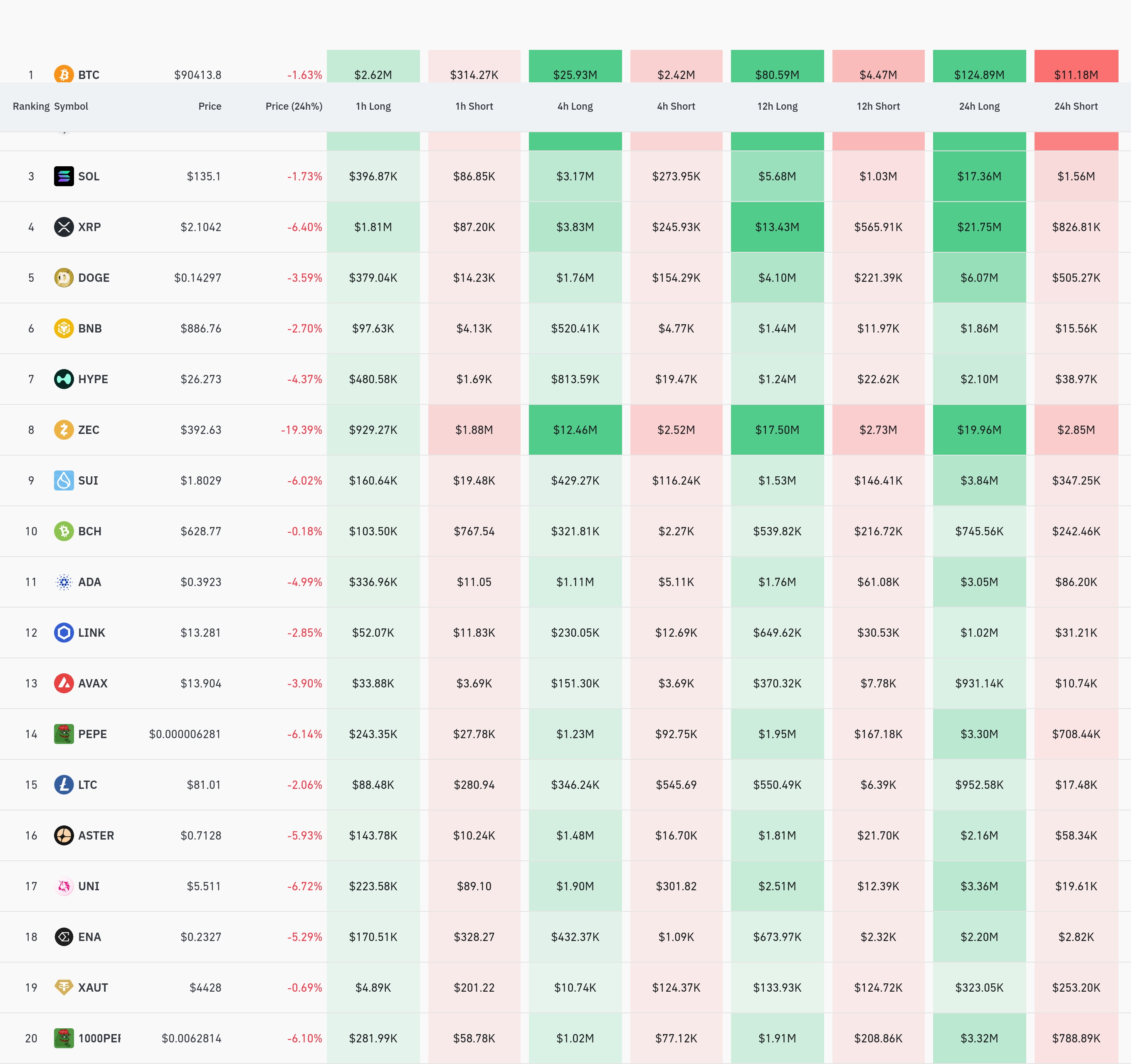Viewport: 1131px width, 1064px height.
Task: Click the BNB coin icon
Action: (64, 328)
